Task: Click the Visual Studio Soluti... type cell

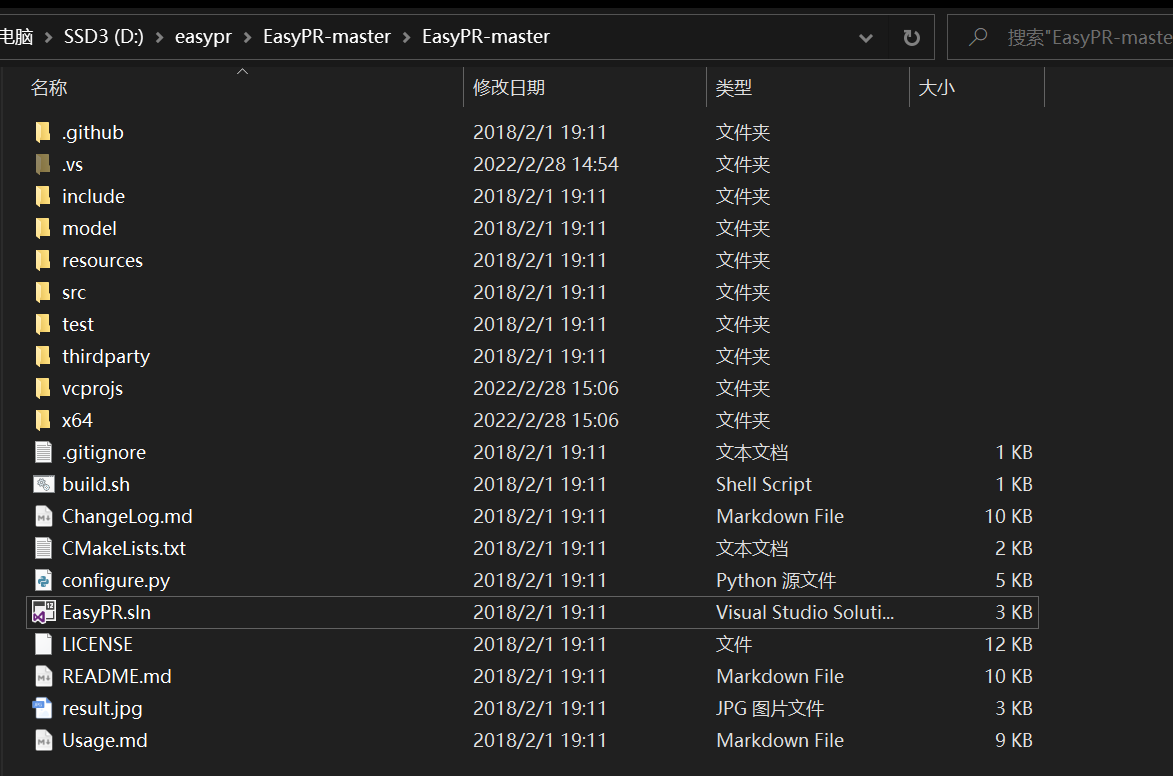Action: coord(805,612)
